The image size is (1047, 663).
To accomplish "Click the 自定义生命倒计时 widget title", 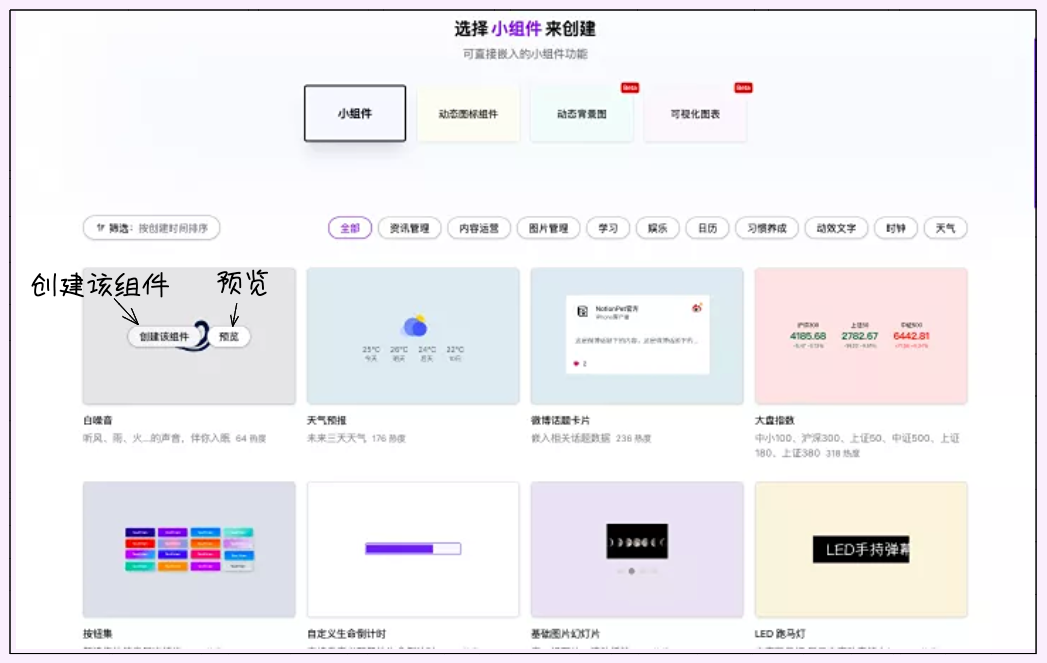I will click(x=347, y=634).
